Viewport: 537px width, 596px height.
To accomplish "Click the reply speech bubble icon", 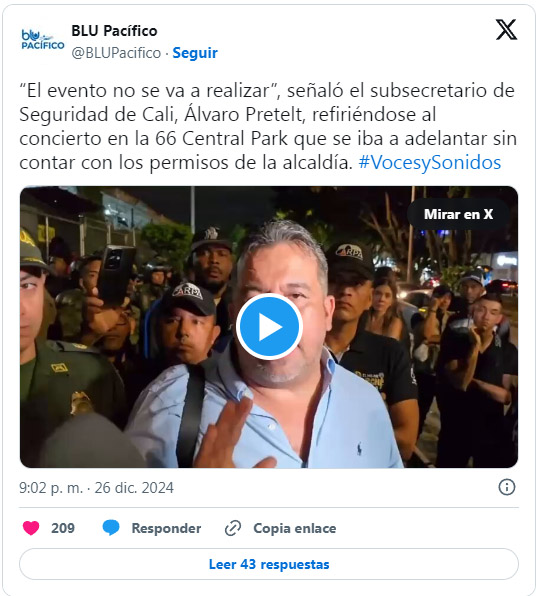I will (111, 528).
